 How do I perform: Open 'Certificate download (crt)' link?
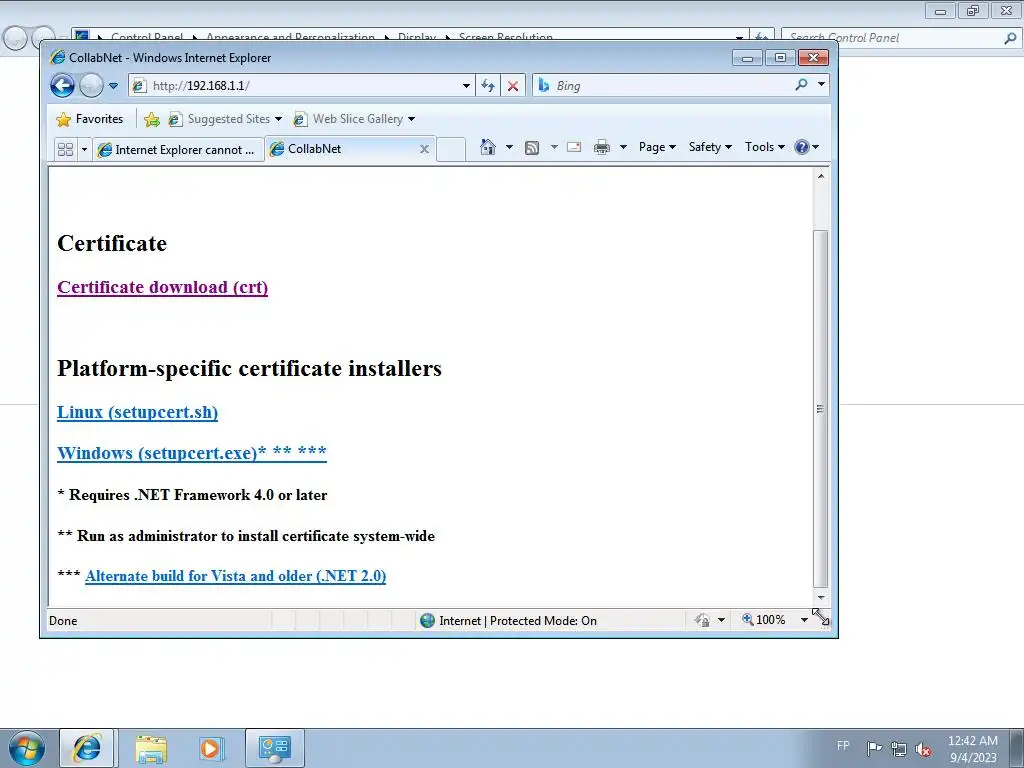(163, 287)
